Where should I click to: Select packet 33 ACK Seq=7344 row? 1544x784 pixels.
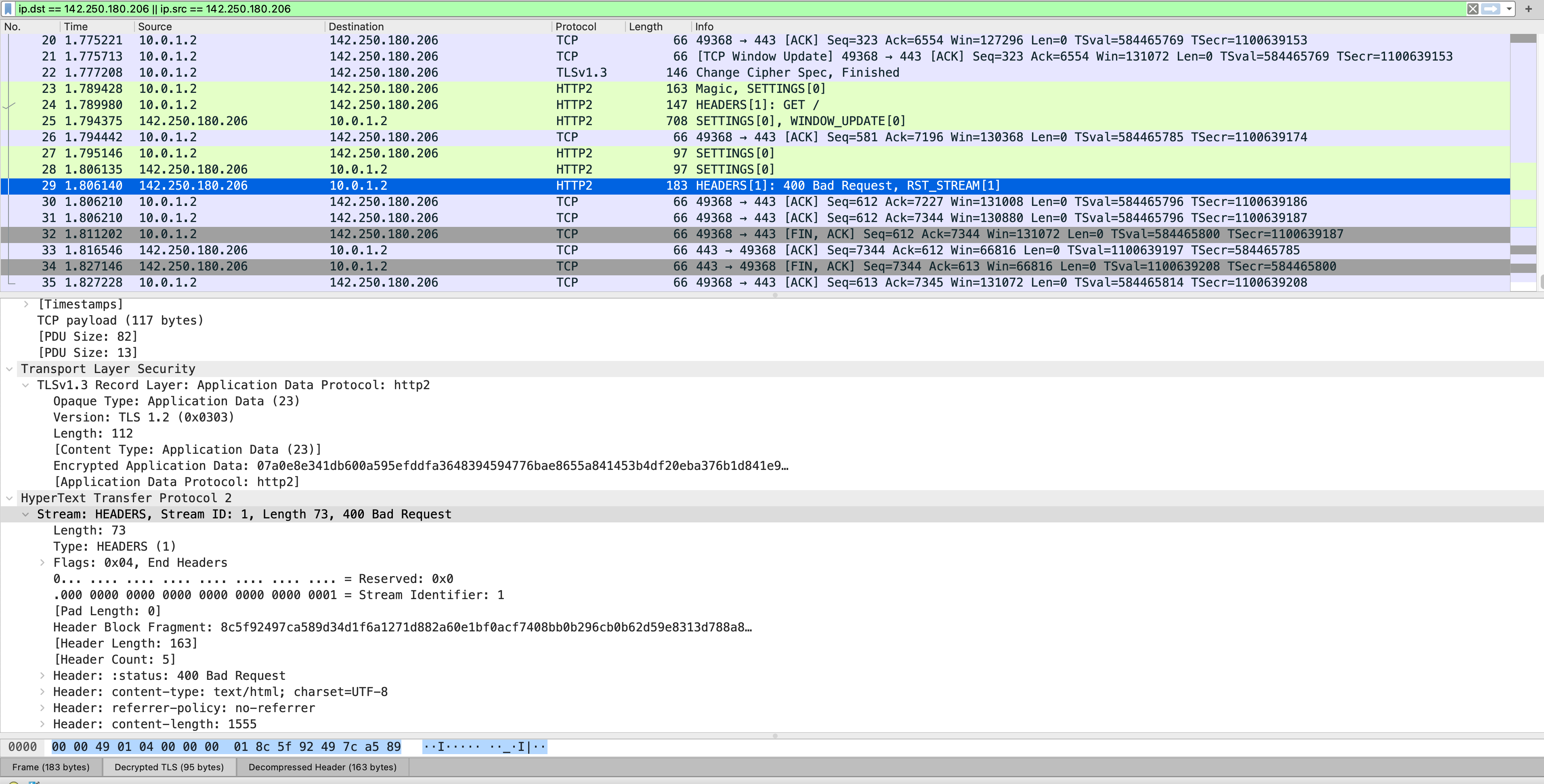click(x=755, y=251)
